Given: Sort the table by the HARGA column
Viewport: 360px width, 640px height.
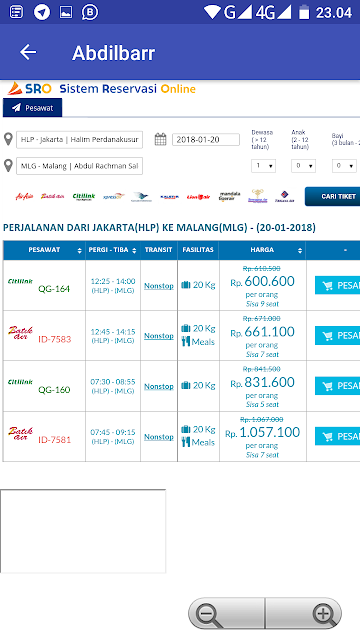Looking at the screenshot, I should coord(262,250).
